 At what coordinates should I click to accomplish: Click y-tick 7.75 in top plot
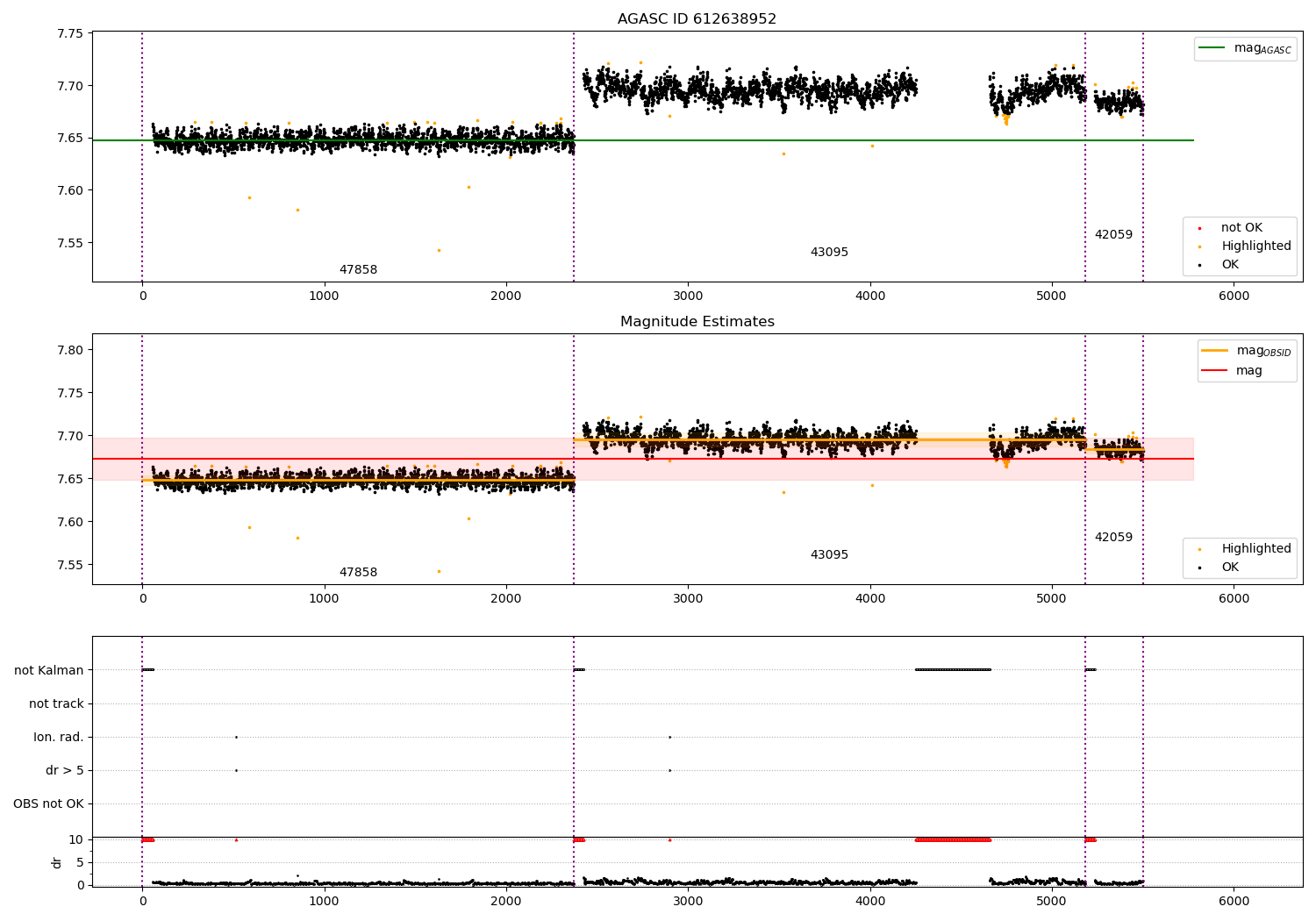tap(70, 33)
